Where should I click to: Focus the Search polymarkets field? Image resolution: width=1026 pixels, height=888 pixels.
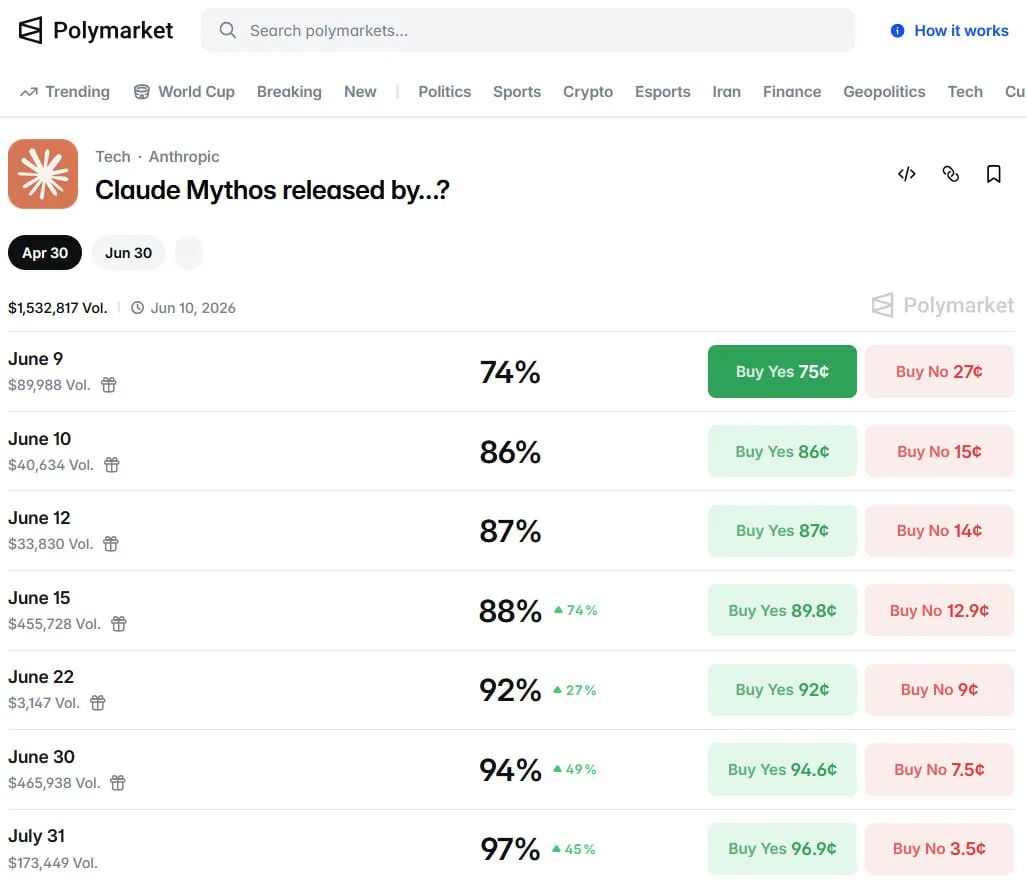(527, 30)
